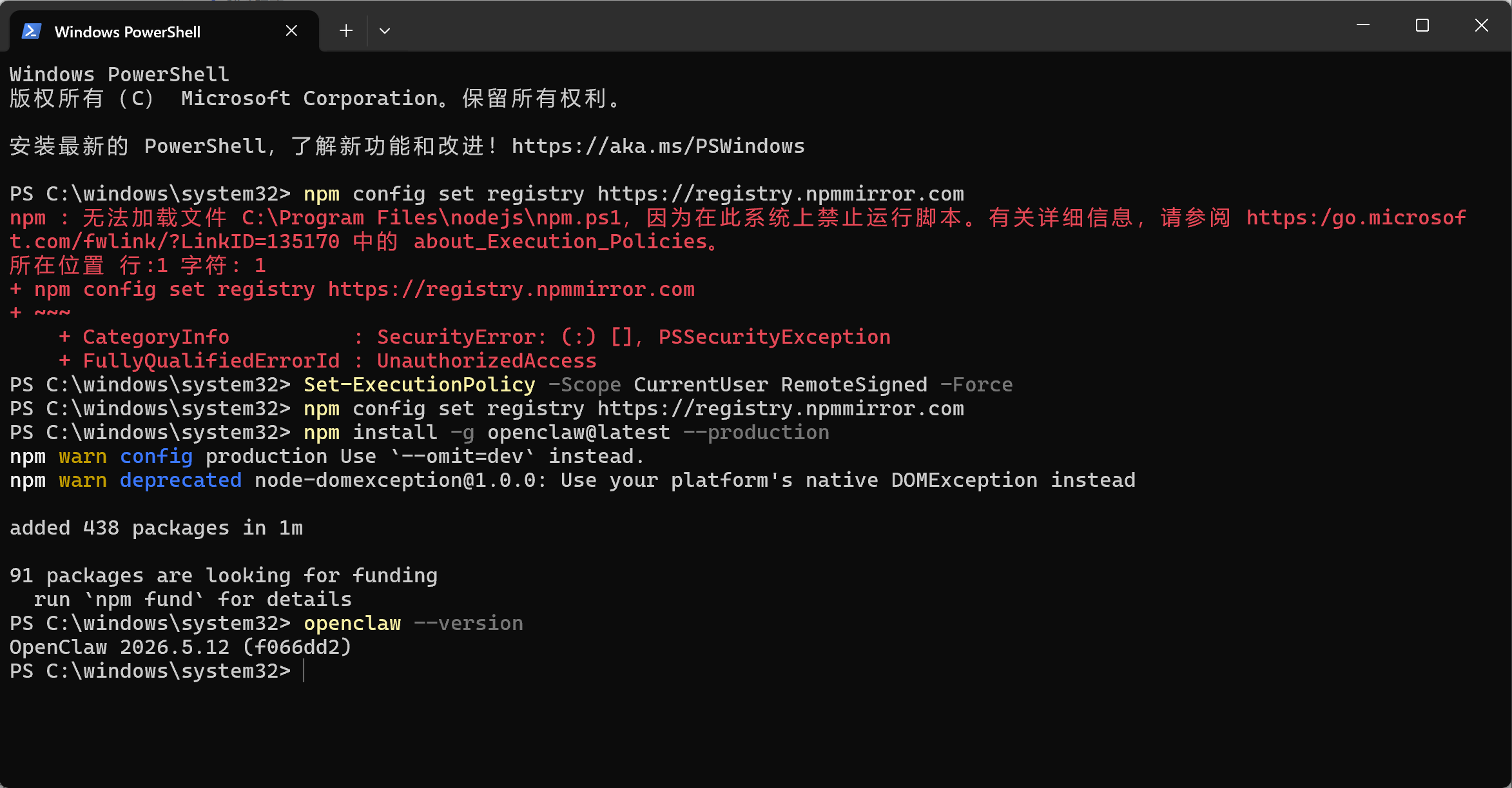This screenshot has height=788, width=1512.
Task: Open a new tab with the plus button
Action: 346,31
